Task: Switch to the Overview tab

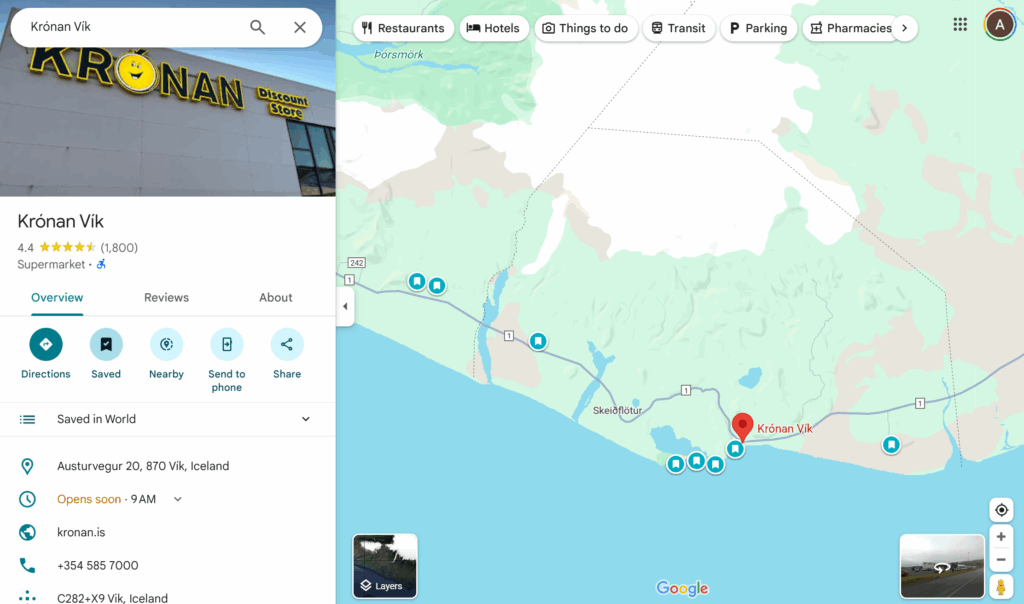Action: (x=57, y=298)
